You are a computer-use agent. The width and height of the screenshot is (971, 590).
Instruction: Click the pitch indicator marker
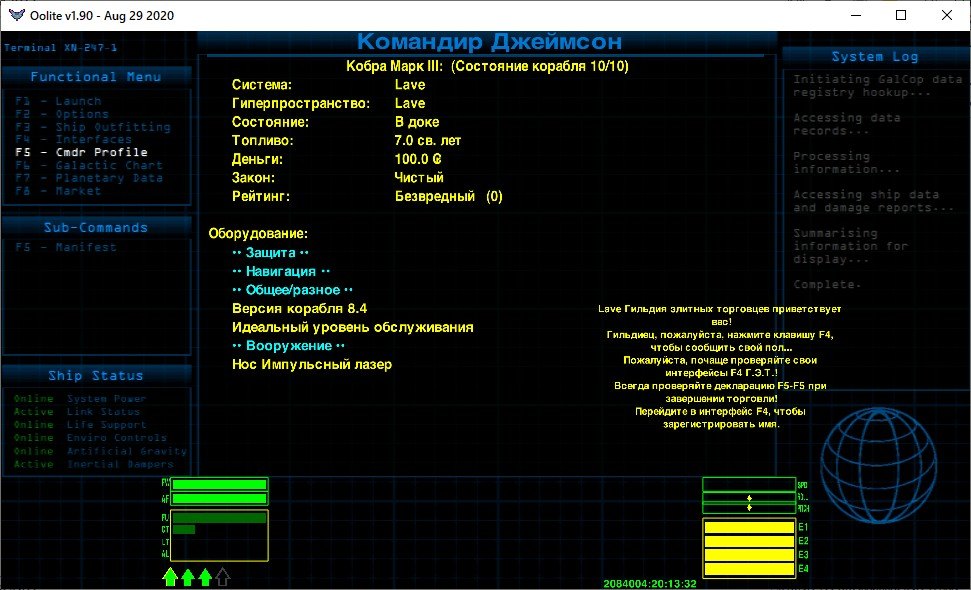pos(749,508)
